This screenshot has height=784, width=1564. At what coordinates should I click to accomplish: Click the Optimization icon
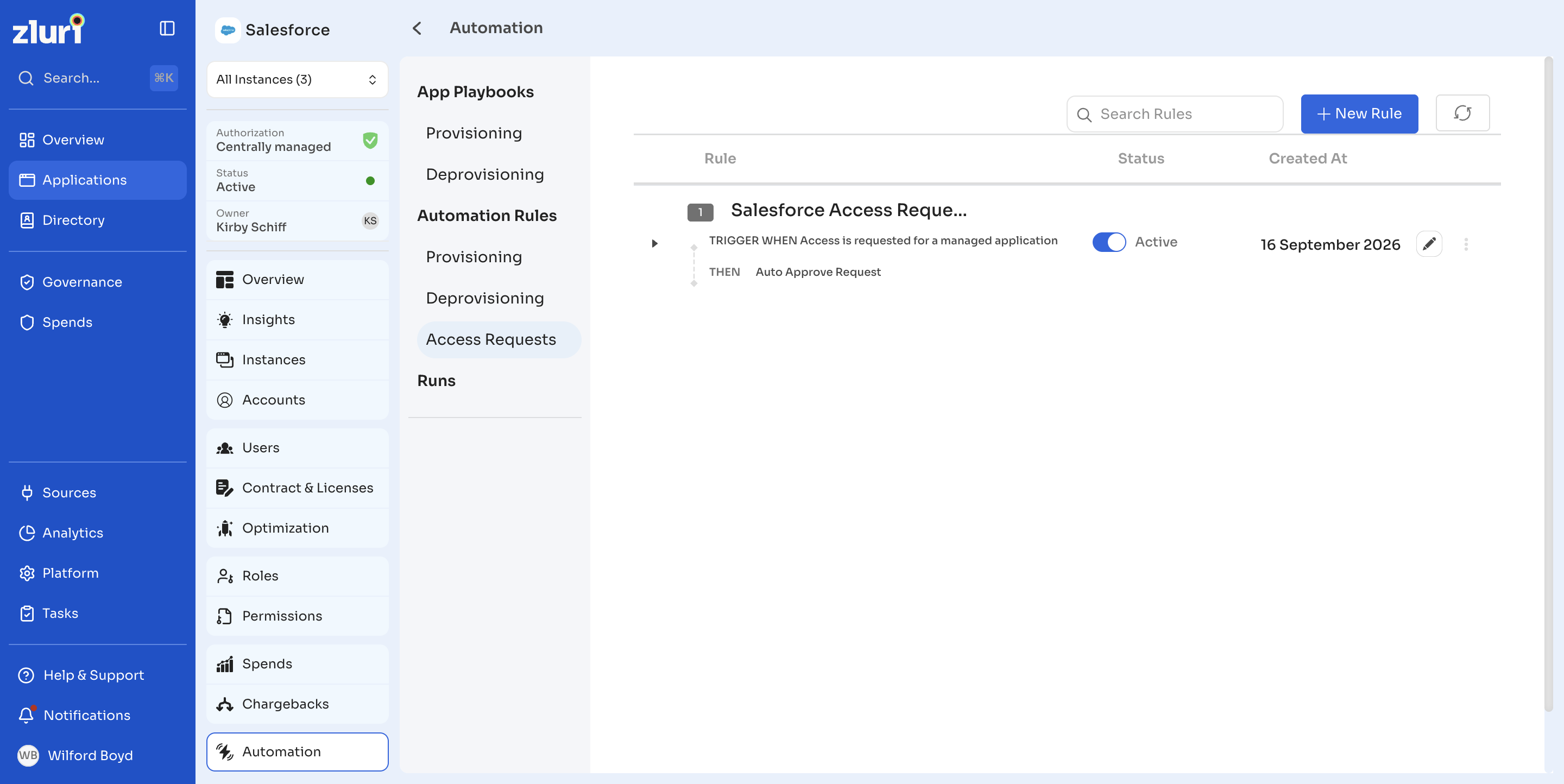[x=225, y=528]
